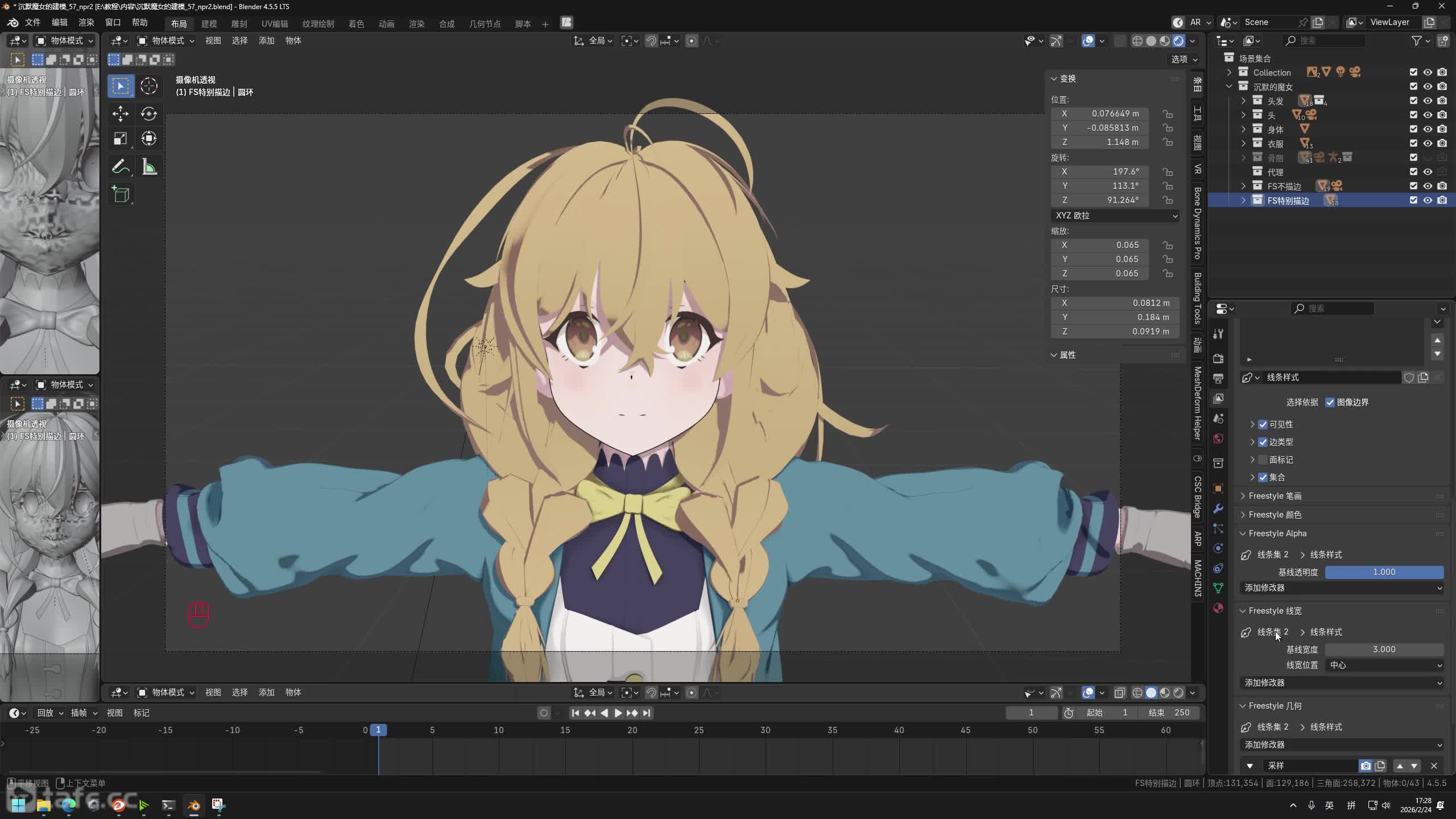This screenshot has width=1456, height=819.
Task: Open the XYZ 欧拉 rotation mode dropdown
Action: 1115,216
